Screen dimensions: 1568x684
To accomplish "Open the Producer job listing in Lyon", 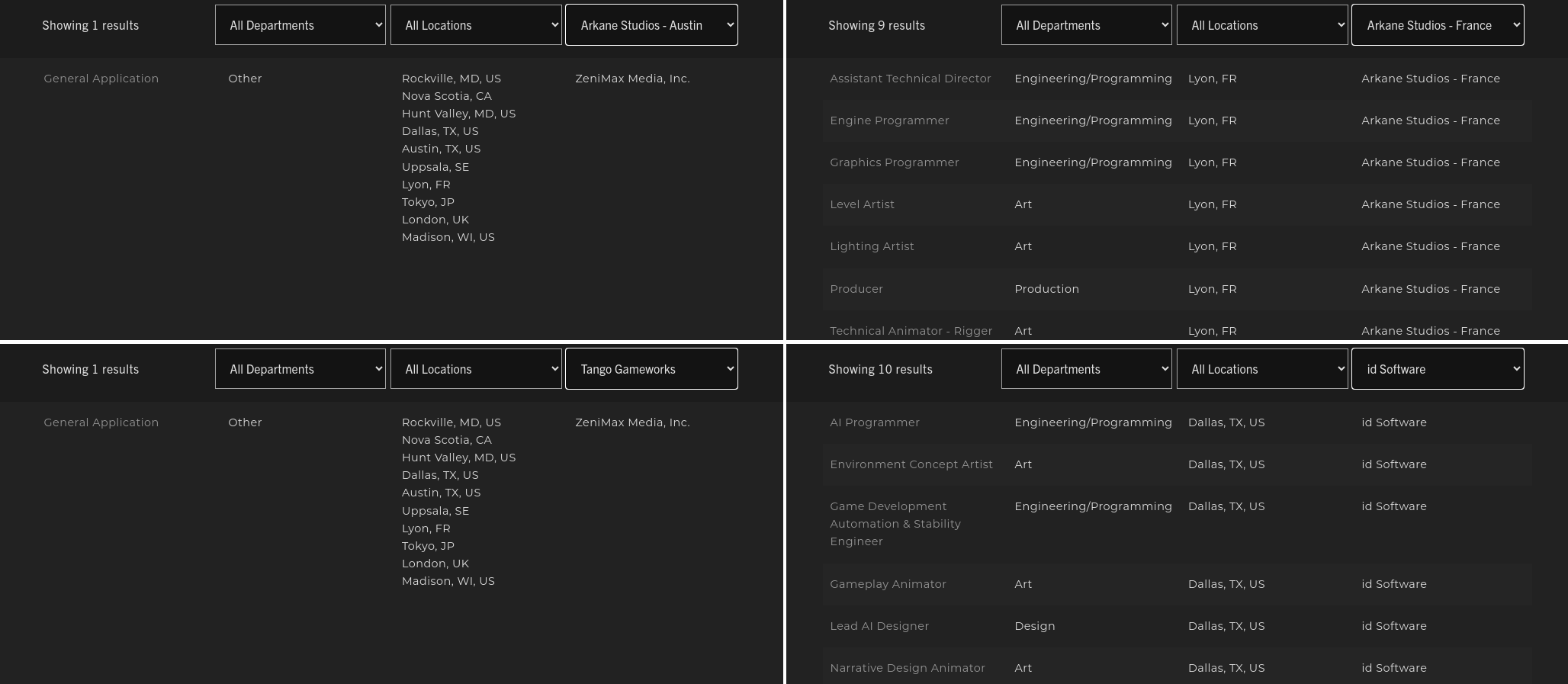I will (856, 289).
